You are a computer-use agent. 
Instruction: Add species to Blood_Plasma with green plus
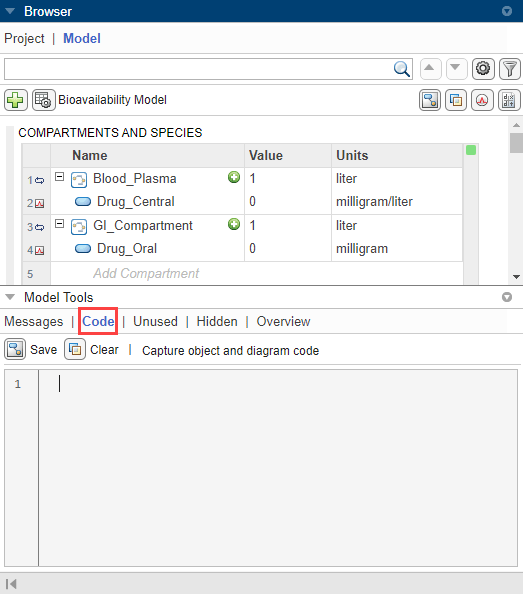click(234, 177)
